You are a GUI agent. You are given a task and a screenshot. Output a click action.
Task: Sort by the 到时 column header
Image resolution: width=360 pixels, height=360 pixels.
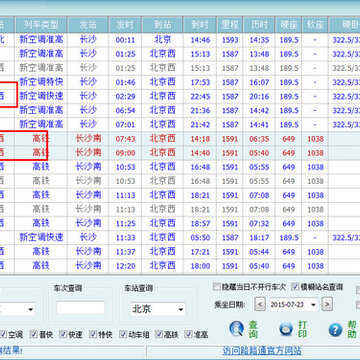200,24
